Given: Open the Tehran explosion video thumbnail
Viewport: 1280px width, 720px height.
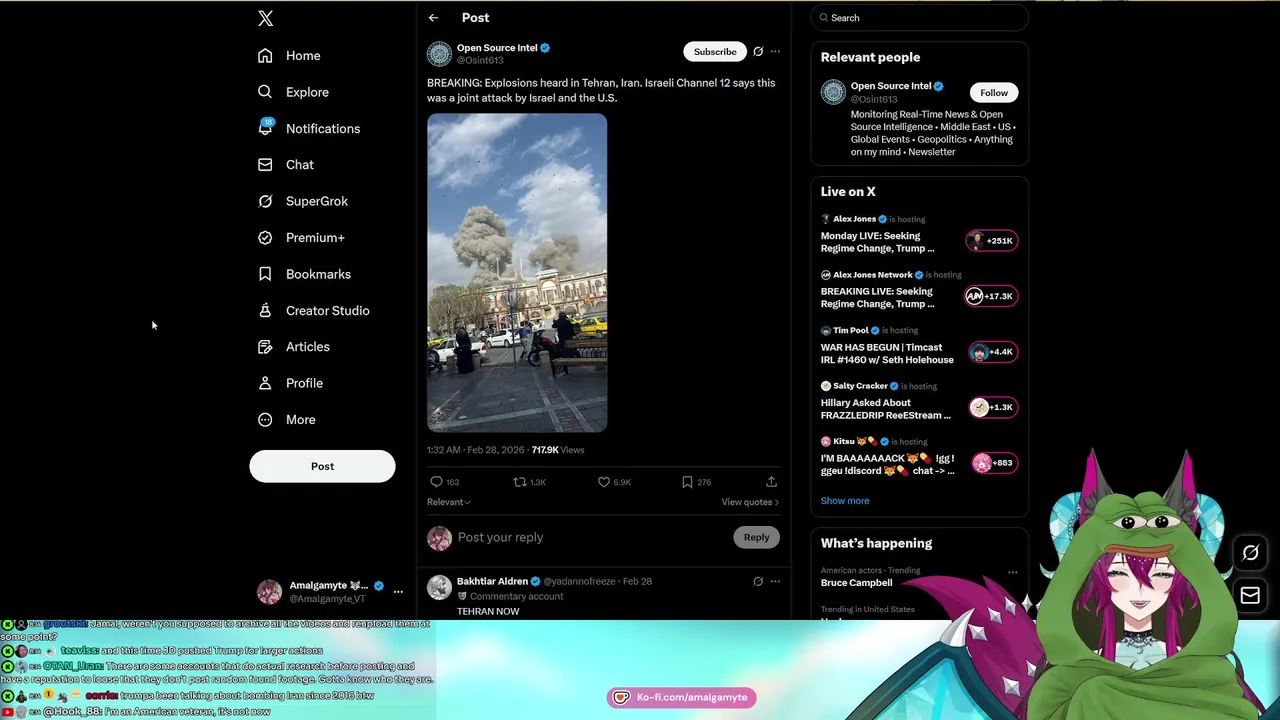Looking at the screenshot, I should coord(517,273).
